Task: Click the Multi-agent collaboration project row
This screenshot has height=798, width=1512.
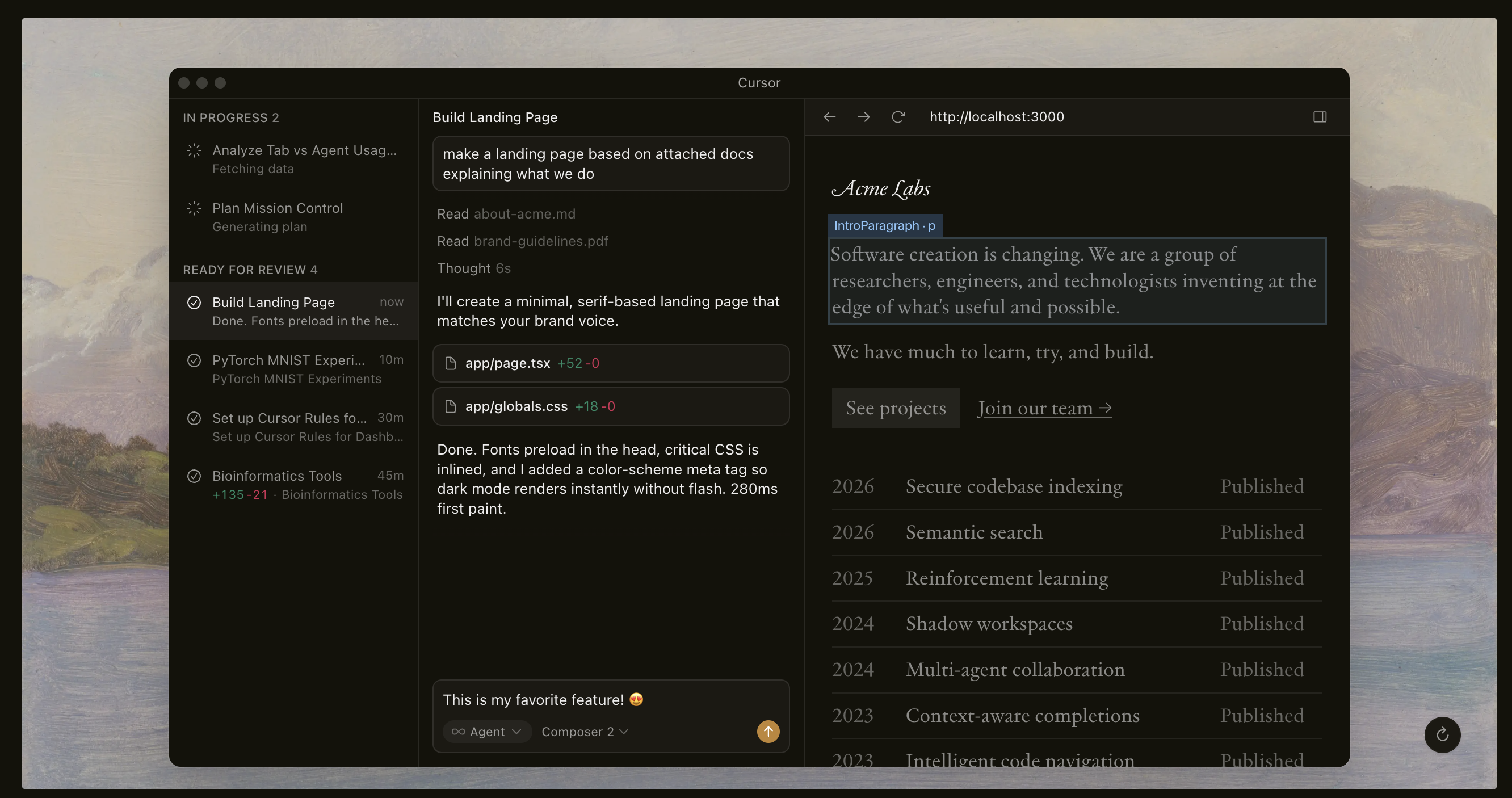Action: [x=1077, y=670]
